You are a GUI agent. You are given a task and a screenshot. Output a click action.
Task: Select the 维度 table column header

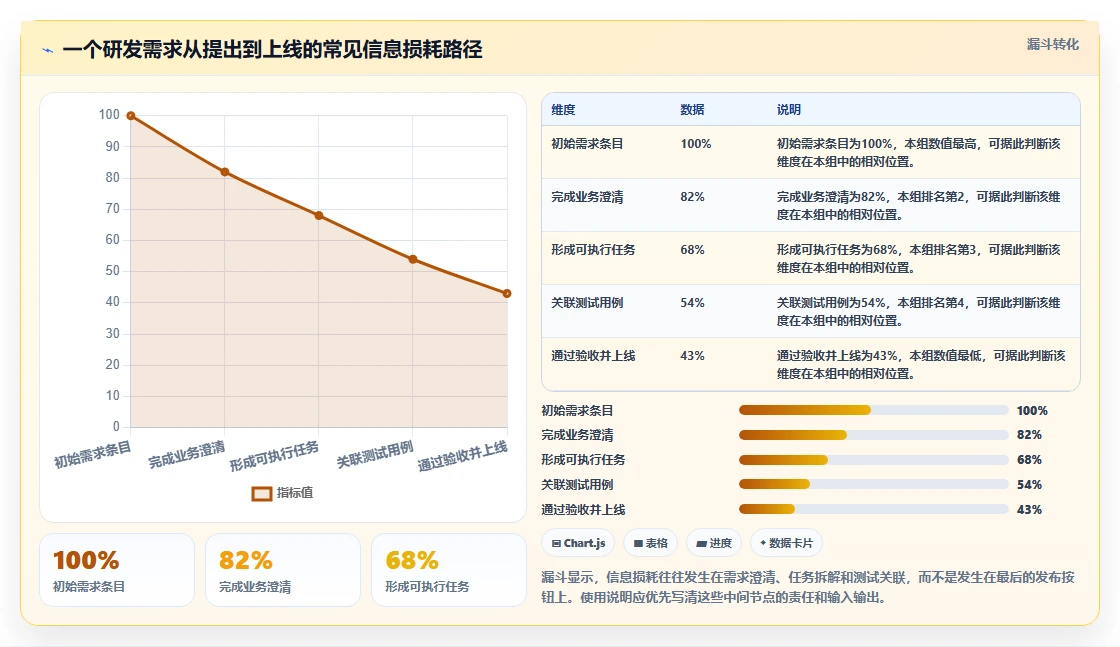pos(563,110)
